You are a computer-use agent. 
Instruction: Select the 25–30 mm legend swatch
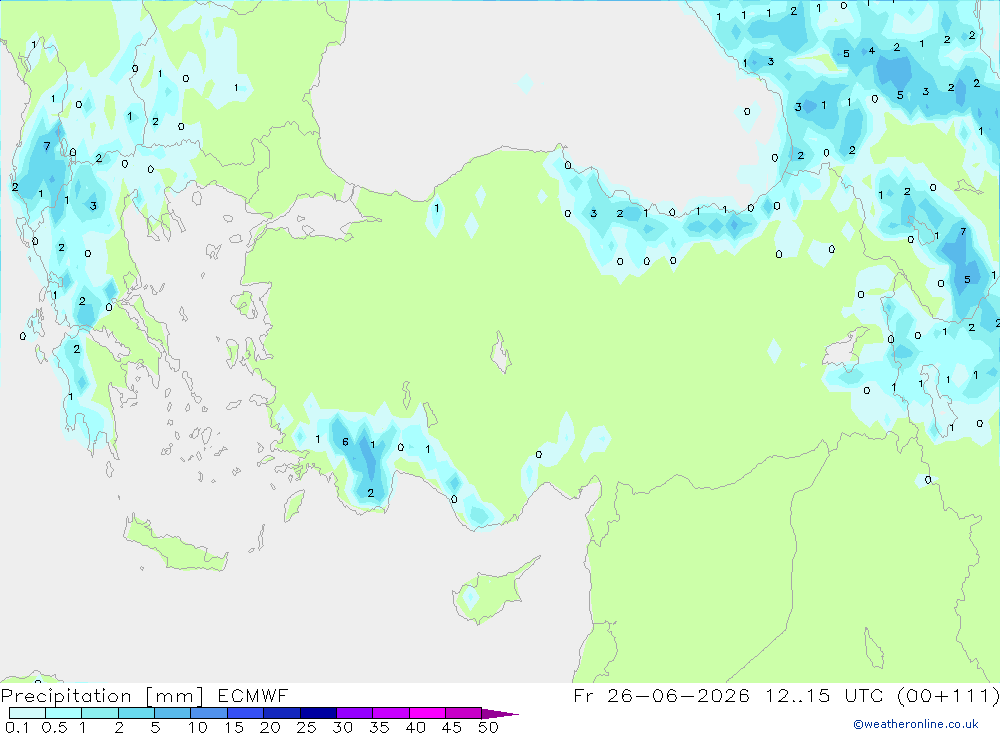pos(318,713)
